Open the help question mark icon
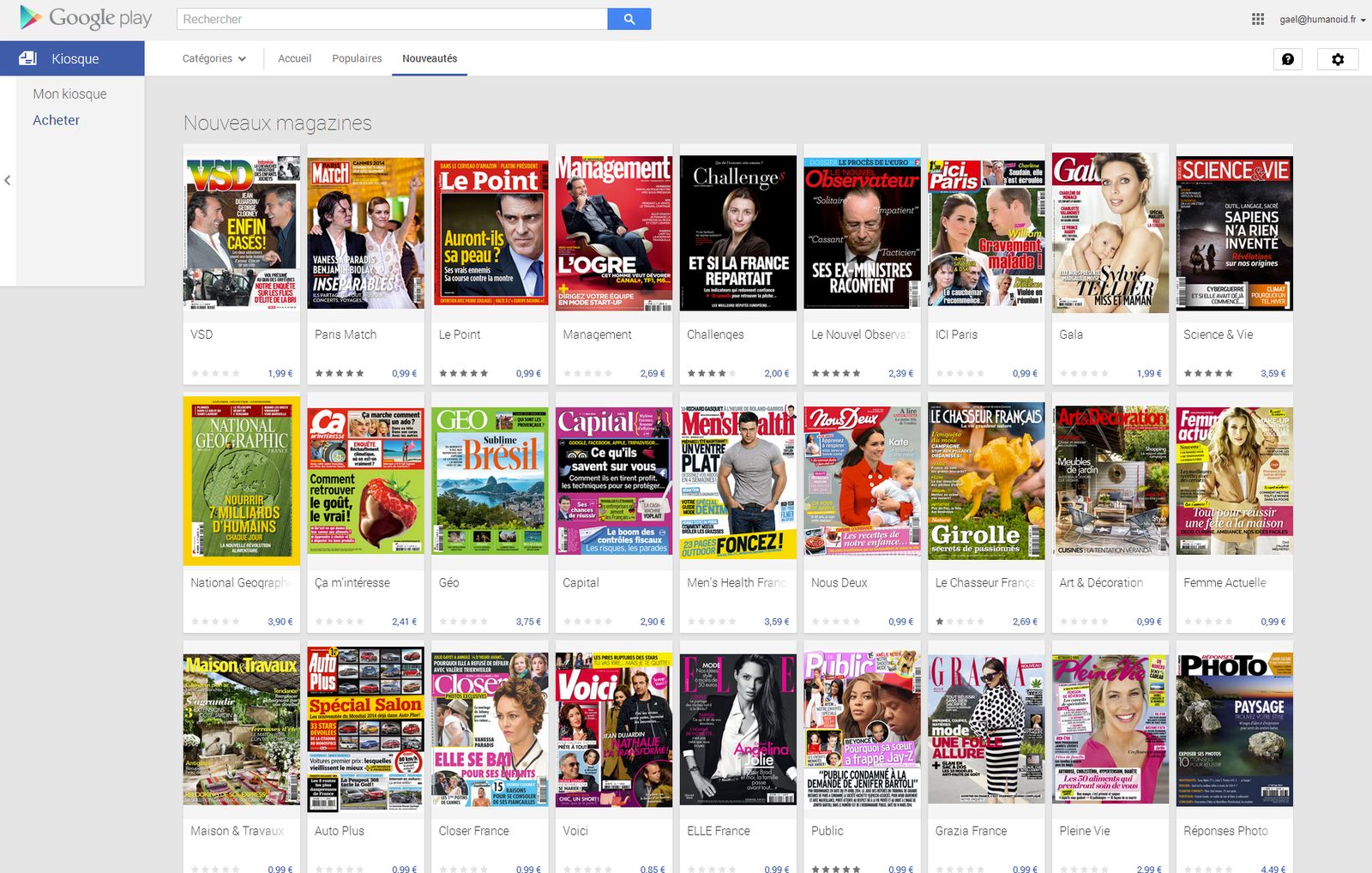 pyautogui.click(x=1288, y=58)
